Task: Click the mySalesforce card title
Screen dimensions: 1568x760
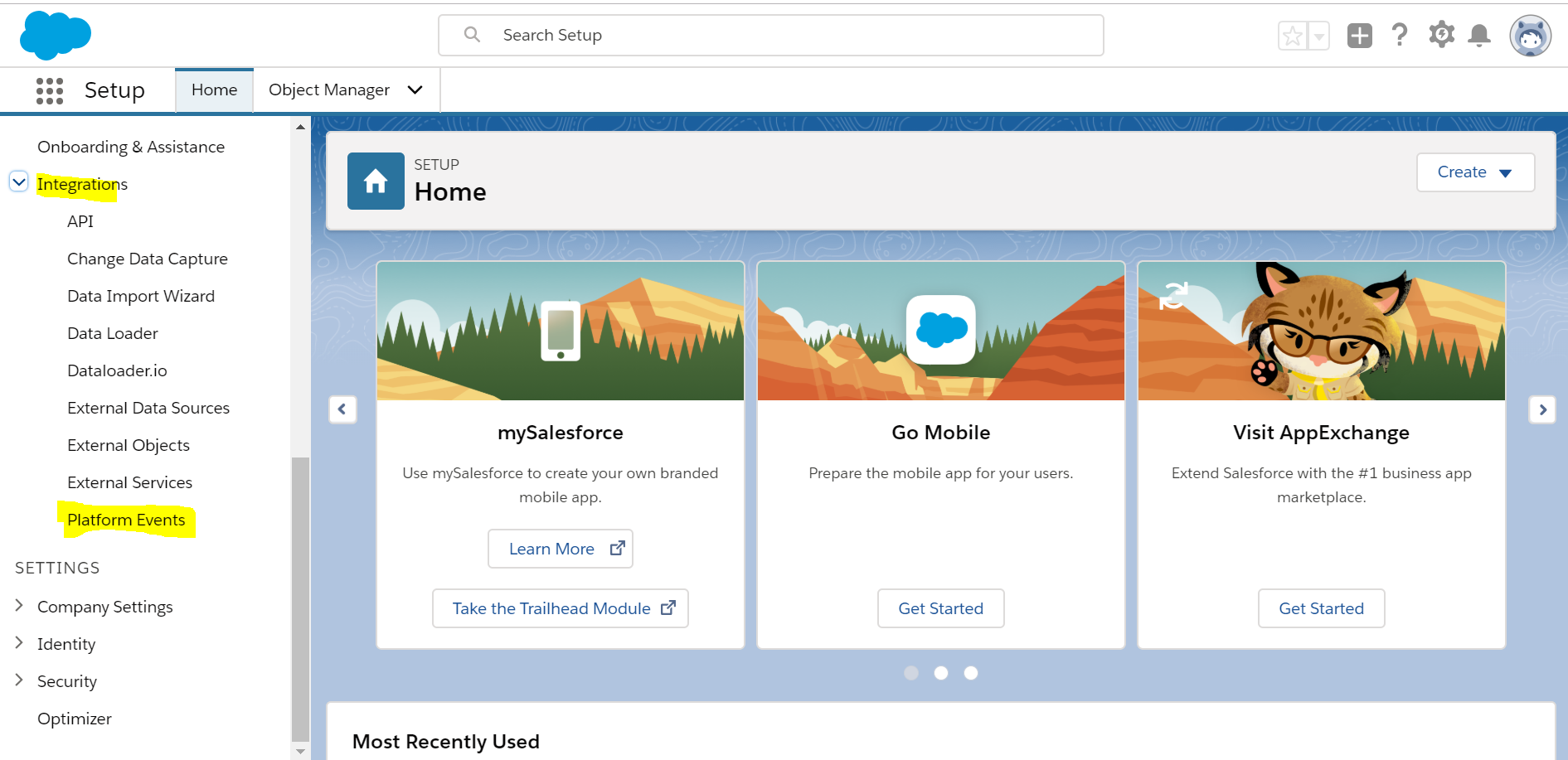Action: pyautogui.click(x=561, y=433)
